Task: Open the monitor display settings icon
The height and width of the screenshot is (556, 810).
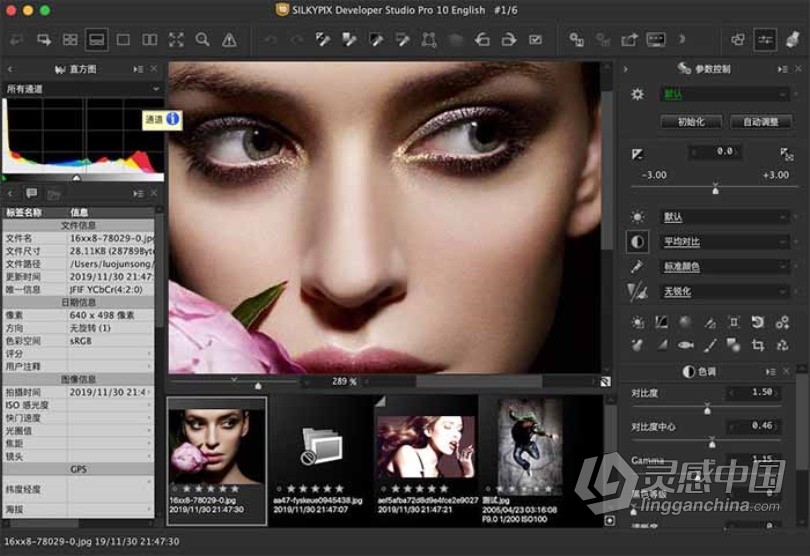Action: [x=656, y=40]
